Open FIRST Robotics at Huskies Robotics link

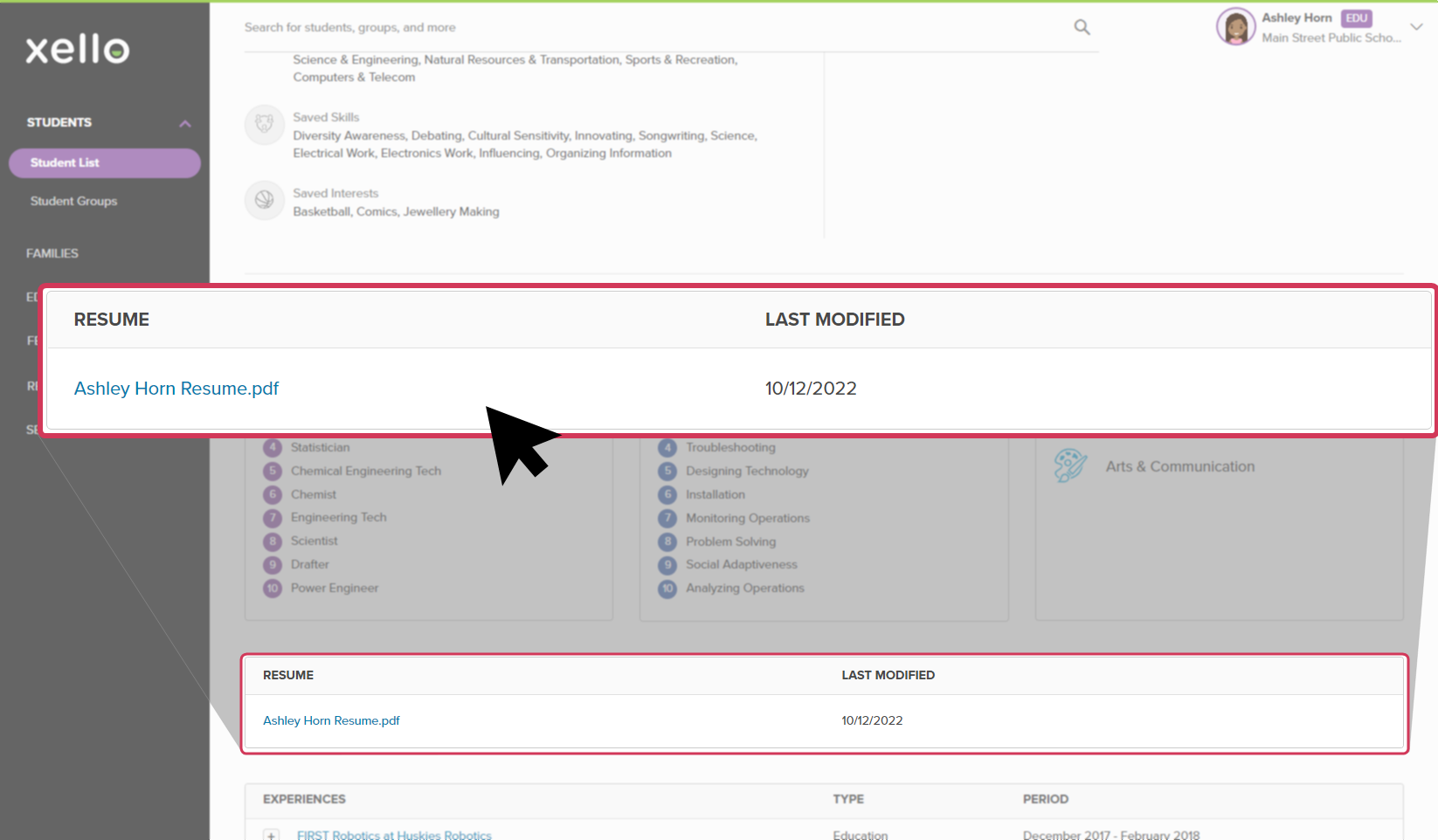tap(394, 835)
